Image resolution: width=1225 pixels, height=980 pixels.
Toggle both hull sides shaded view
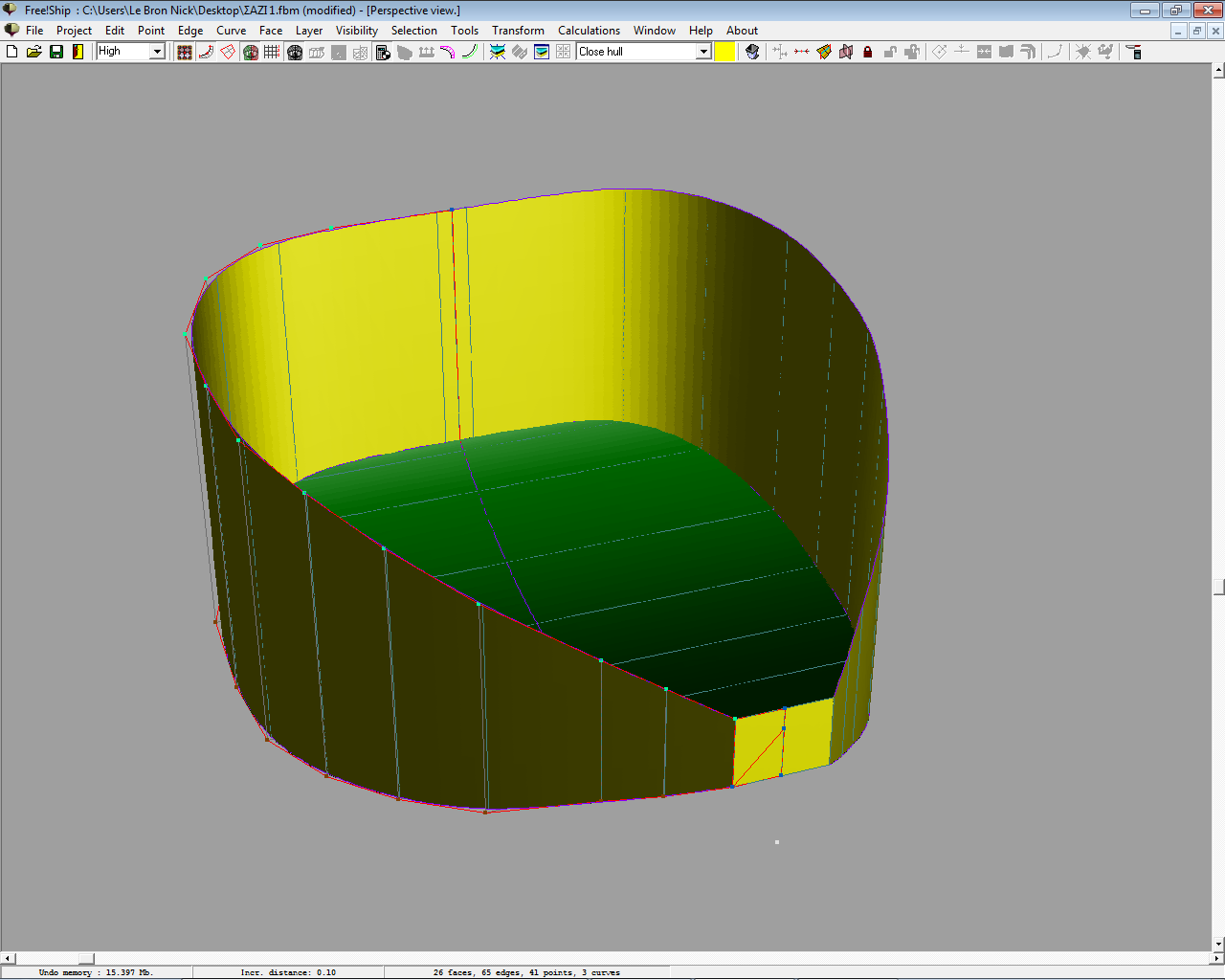(x=251, y=52)
